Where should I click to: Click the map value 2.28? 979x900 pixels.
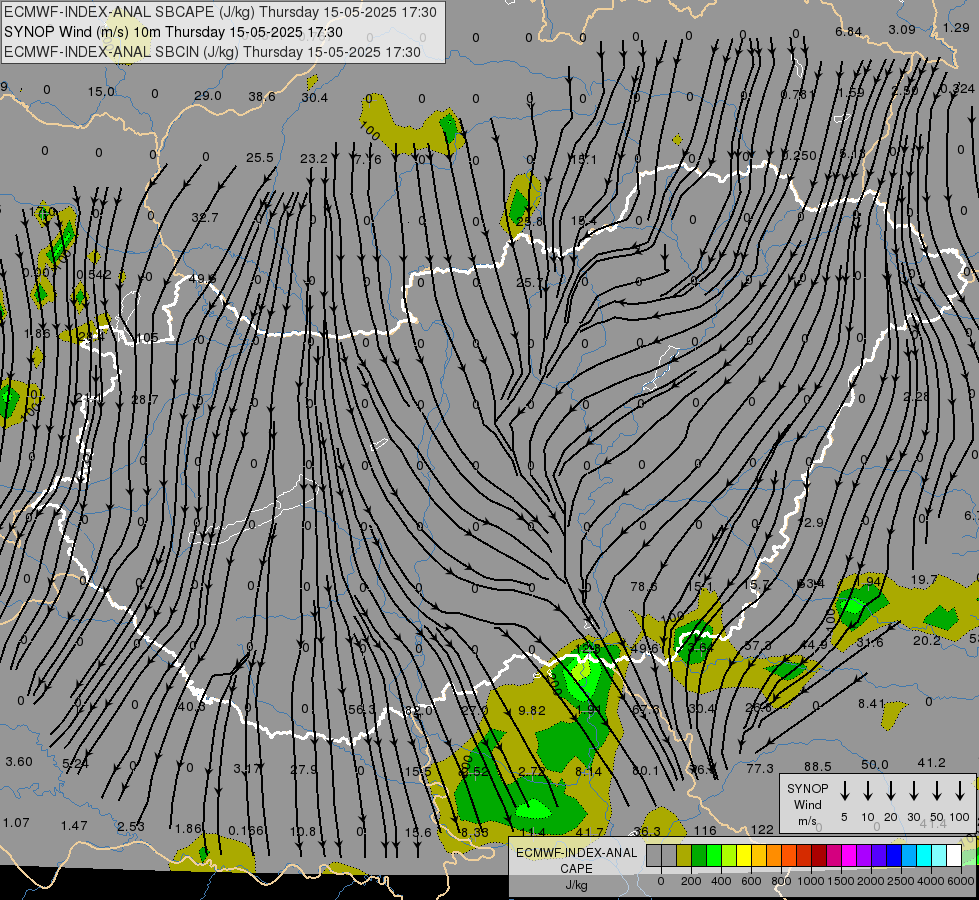[916, 397]
